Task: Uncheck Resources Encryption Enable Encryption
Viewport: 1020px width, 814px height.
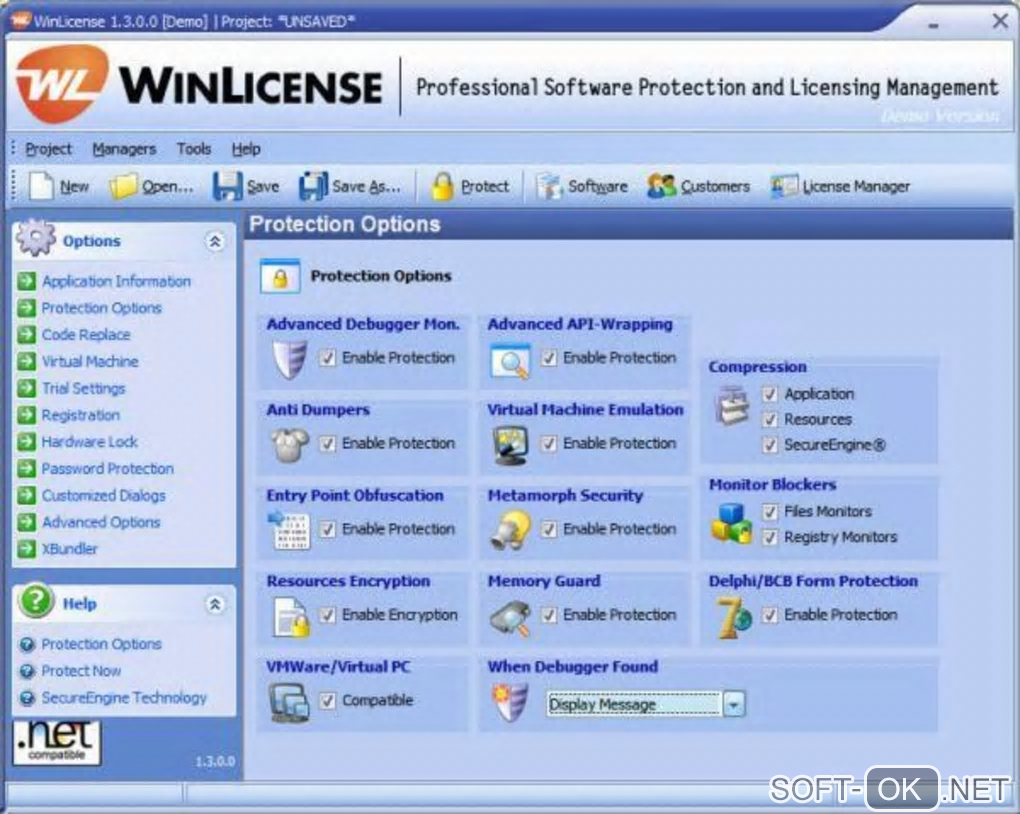Action: point(328,616)
